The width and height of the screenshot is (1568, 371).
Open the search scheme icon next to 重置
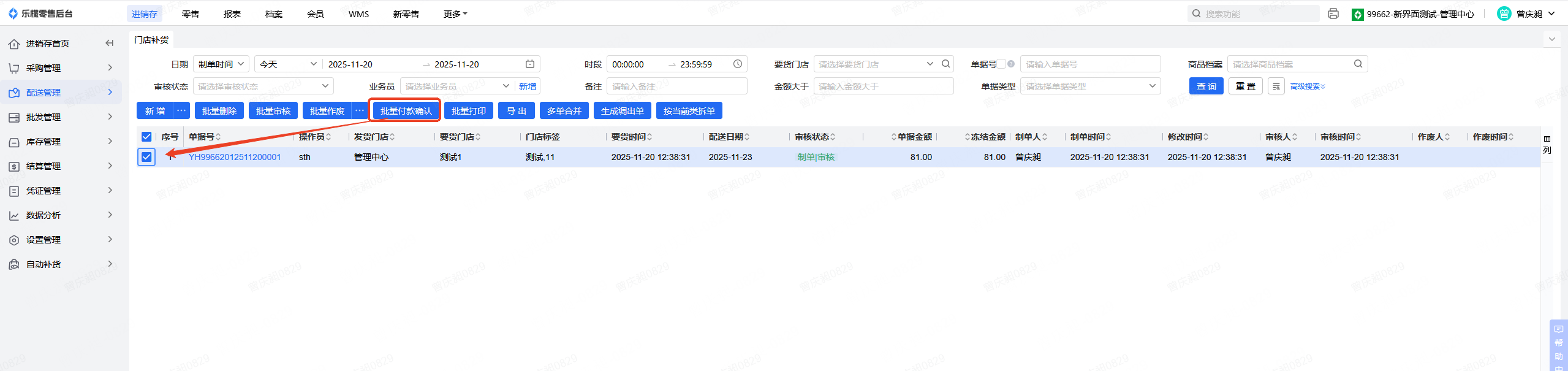point(1276,86)
